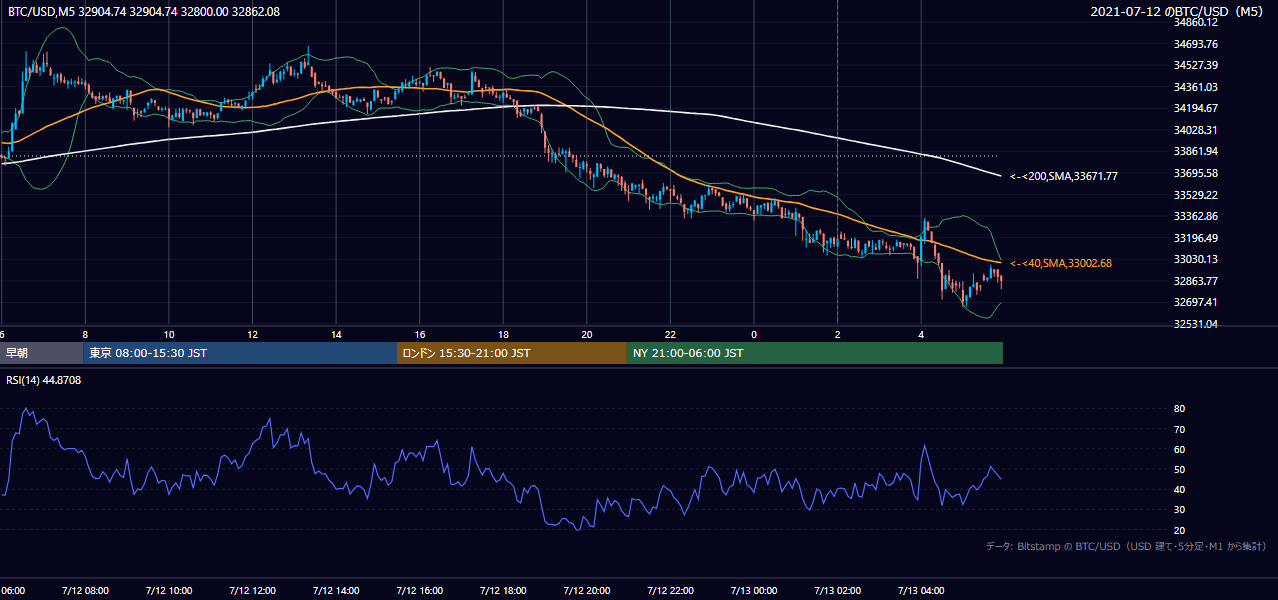Click the 7/13 02:00 time axis label
The width and height of the screenshot is (1278, 600).
tap(837, 590)
